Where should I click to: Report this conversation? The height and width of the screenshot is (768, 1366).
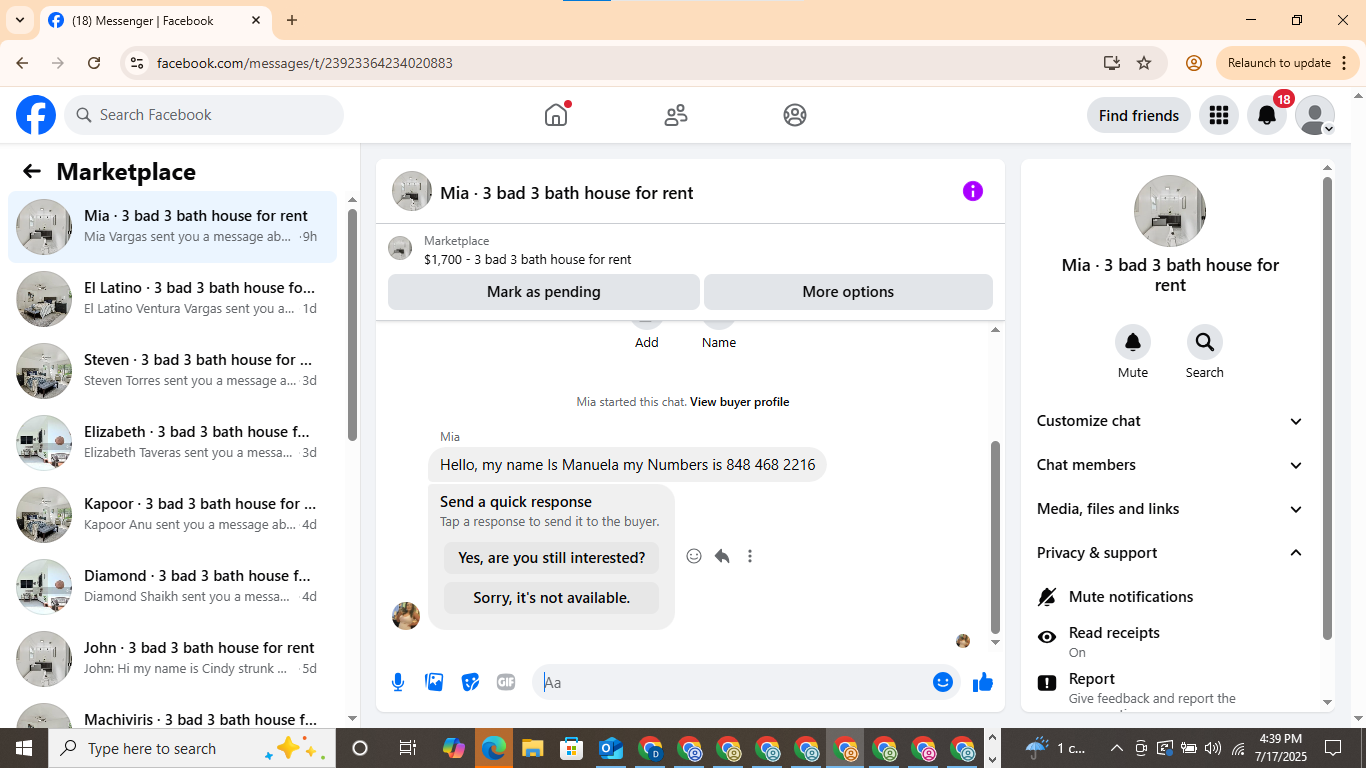point(1170,688)
